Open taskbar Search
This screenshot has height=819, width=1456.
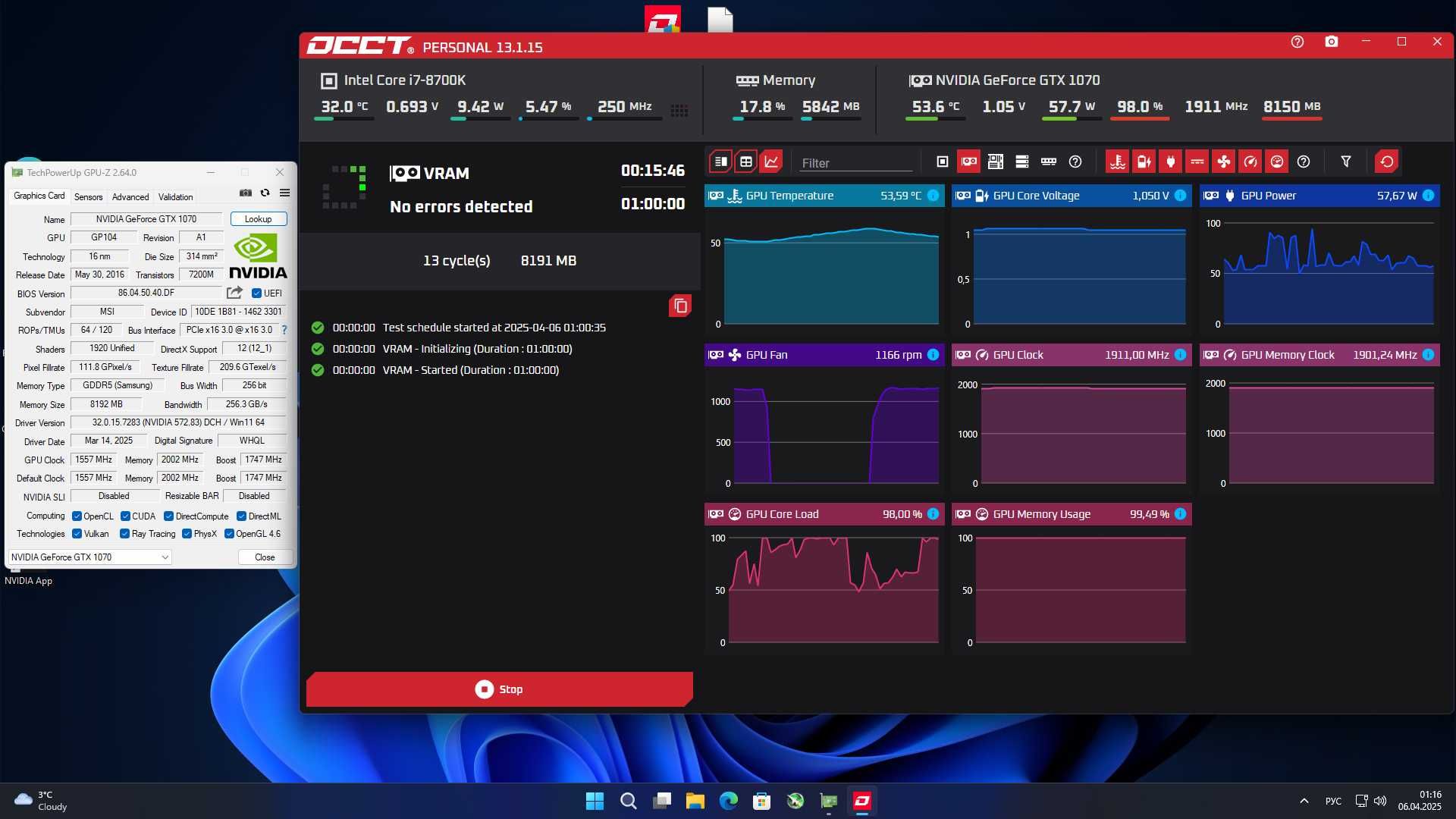(x=628, y=801)
